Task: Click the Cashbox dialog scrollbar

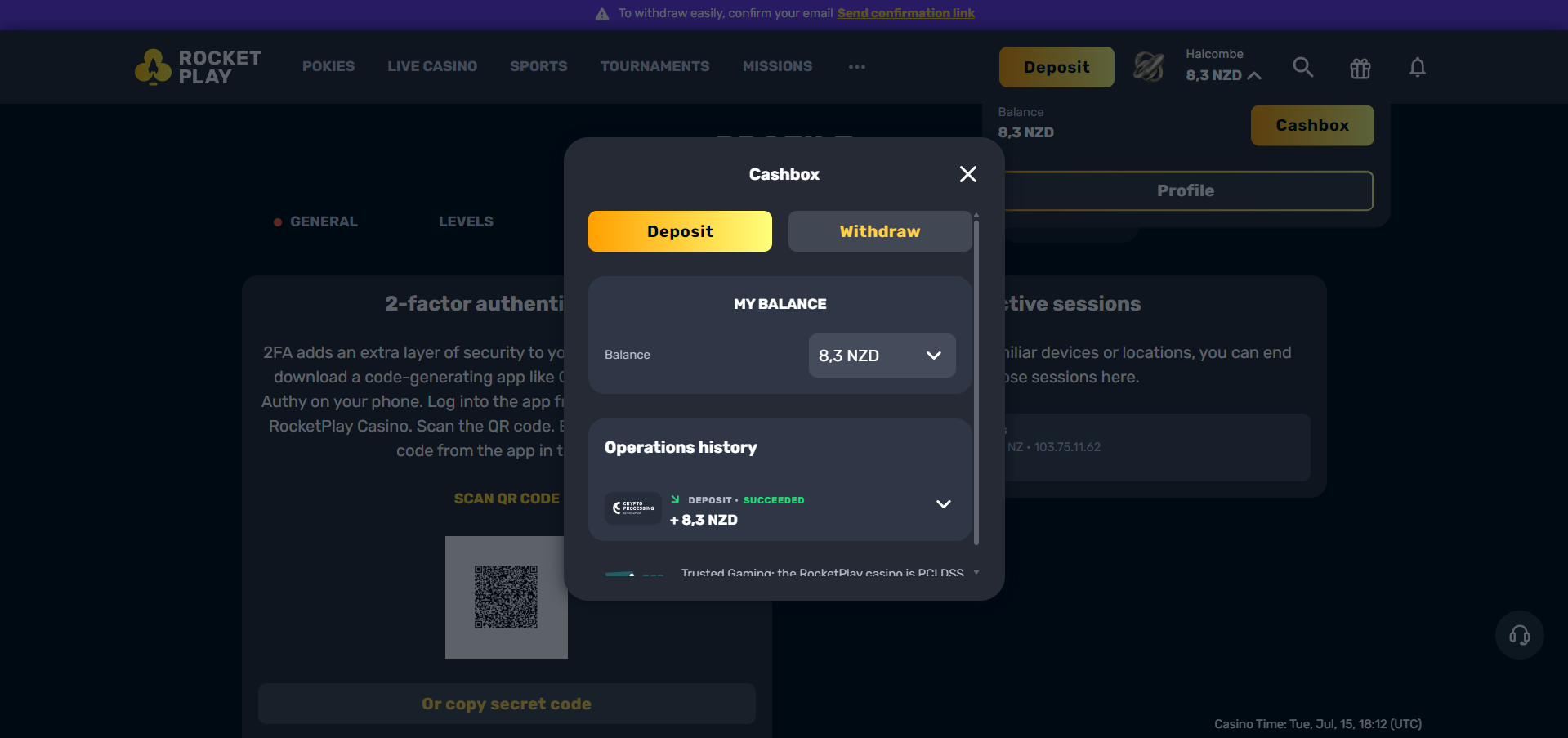Action: tap(976, 382)
